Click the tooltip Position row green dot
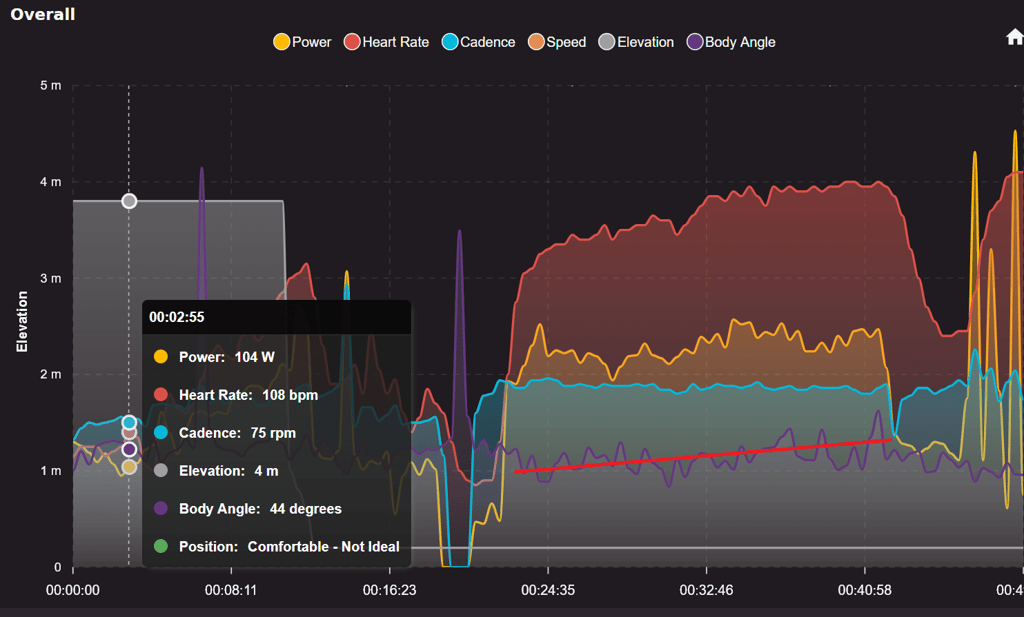The width and height of the screenshot is (1024, 617). [x=161, y=546]
